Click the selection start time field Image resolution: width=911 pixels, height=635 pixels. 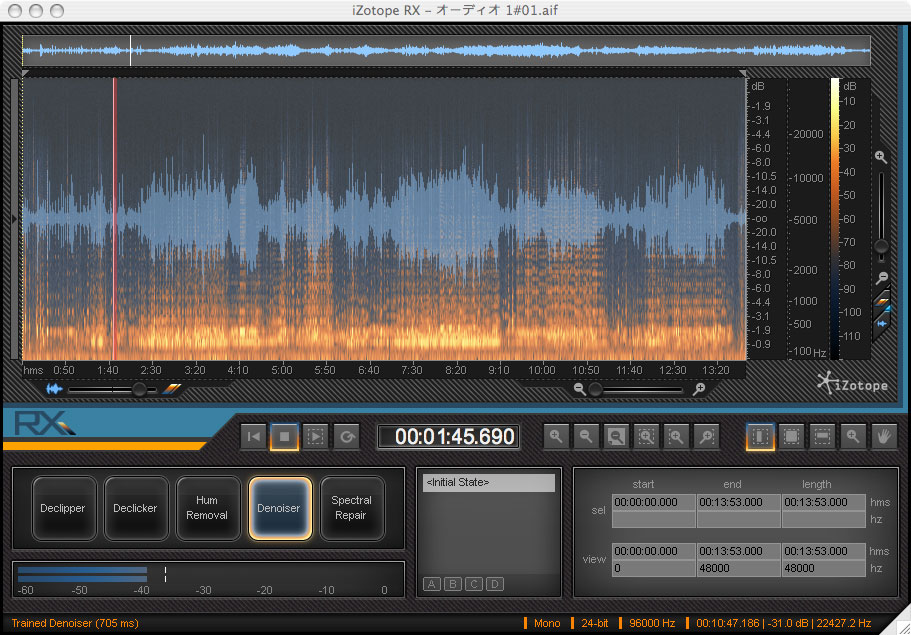(654, 503)
